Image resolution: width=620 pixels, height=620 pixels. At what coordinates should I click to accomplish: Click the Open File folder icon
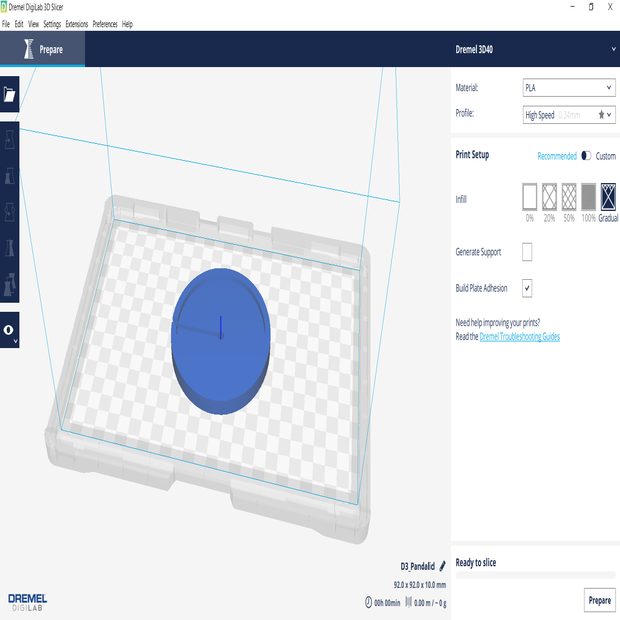click(x=9, y=95)
